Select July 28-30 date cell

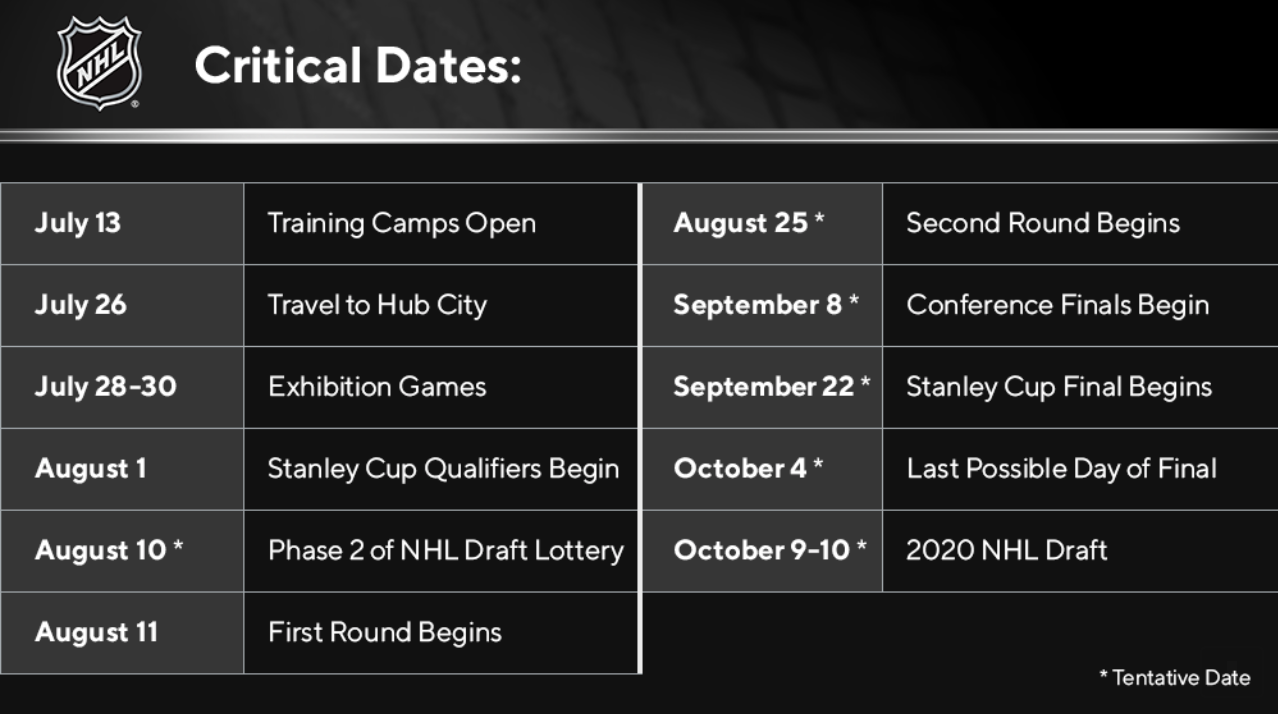tap(121, 387)
